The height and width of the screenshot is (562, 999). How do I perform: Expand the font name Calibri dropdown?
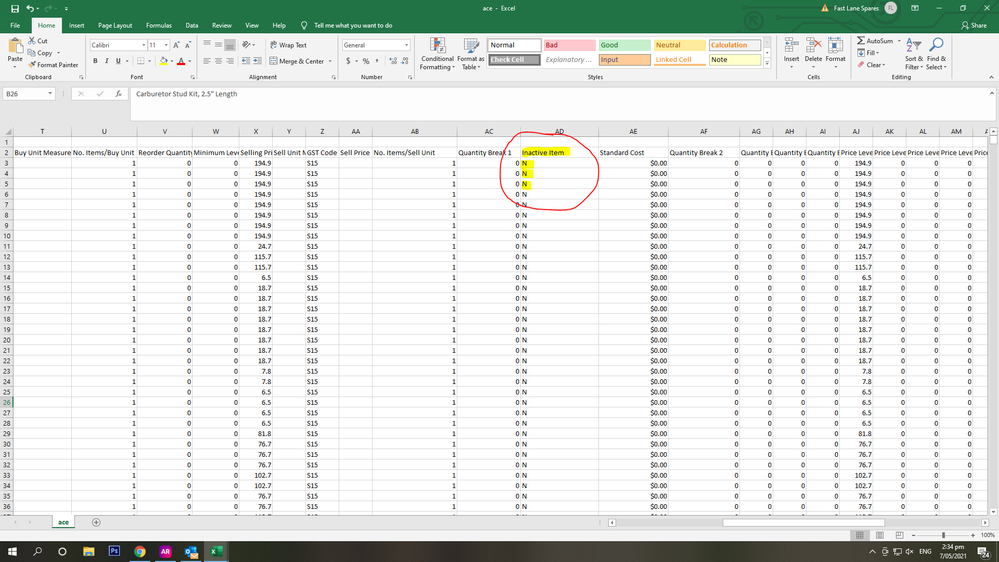click(141, 45)
